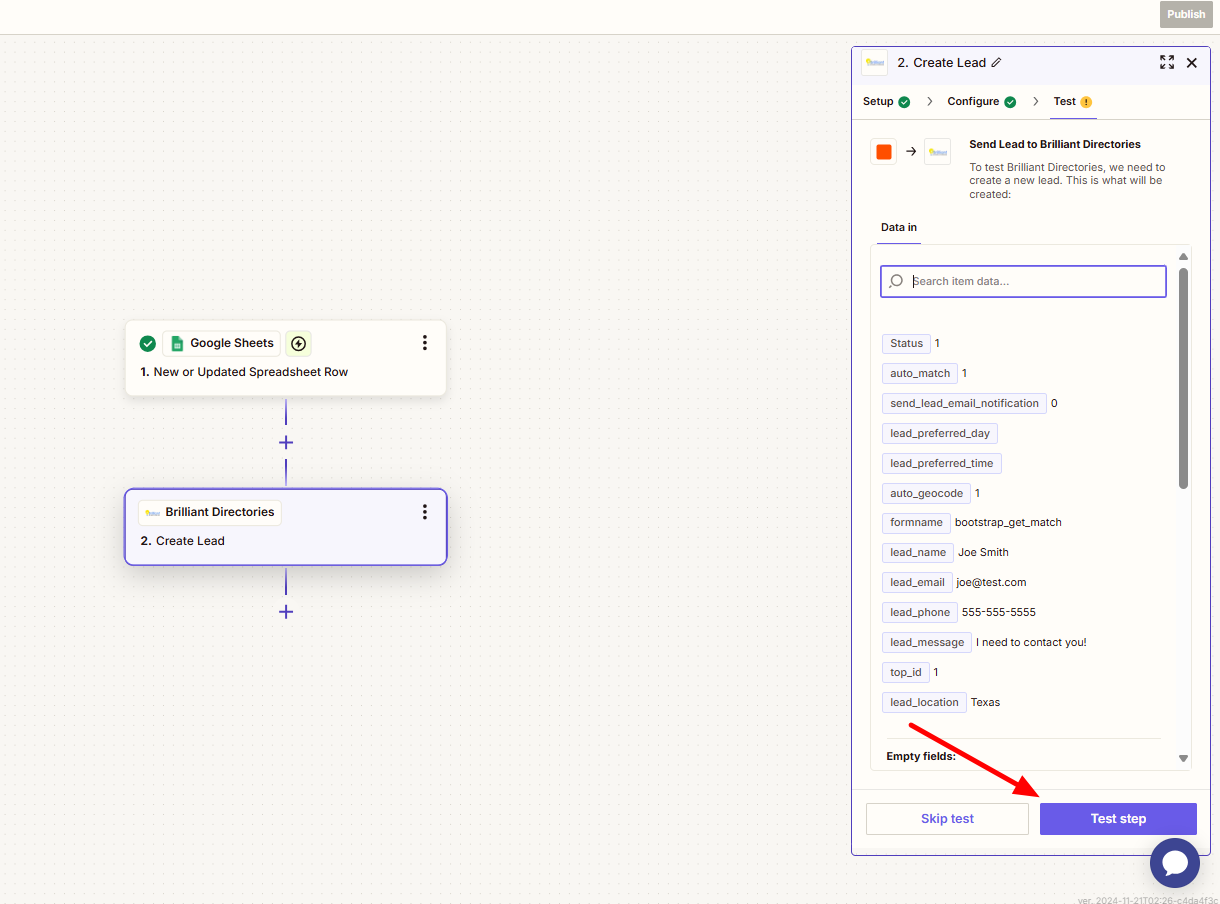
Task: Click the value I need to contact you!
Action: (1031, 642)
